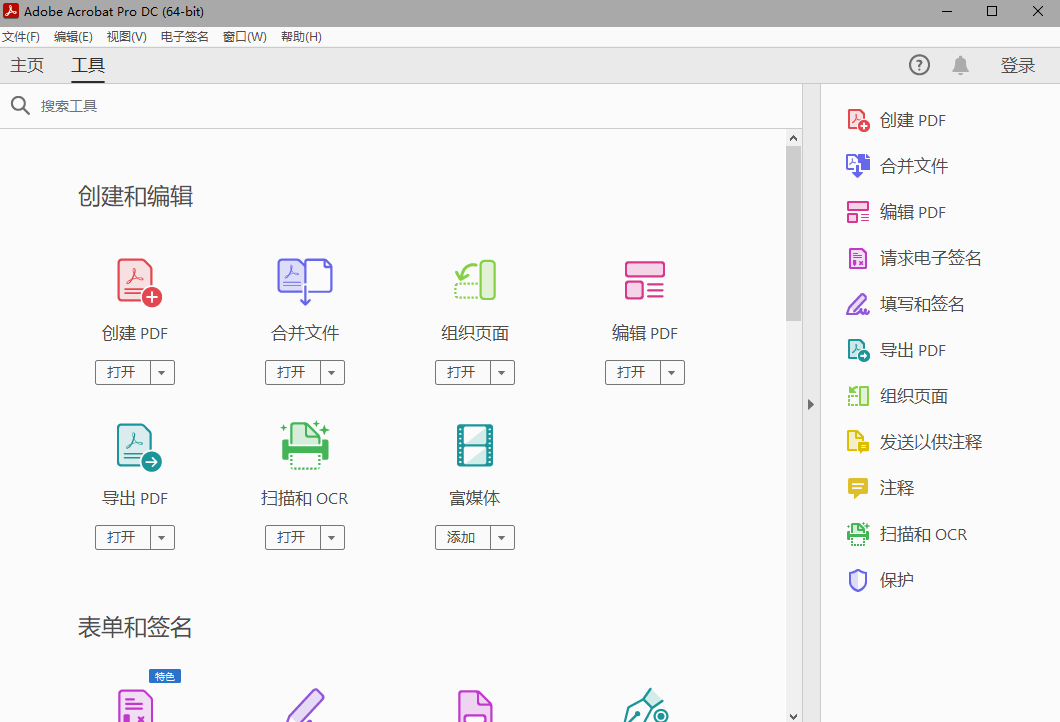
Task: Select 保护 shield icon in right sidebar
Action: (858, 580)
